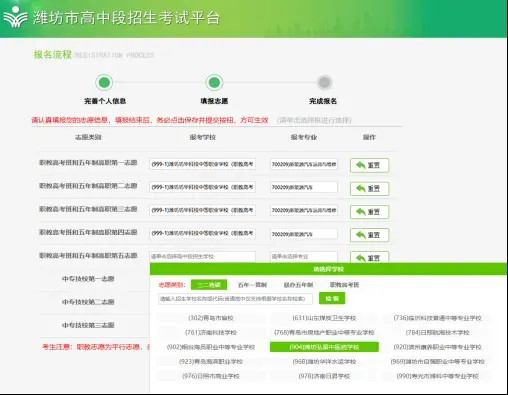Open the fifth 志愿 school selector field
Screen dimensions: 508x395
202,257
